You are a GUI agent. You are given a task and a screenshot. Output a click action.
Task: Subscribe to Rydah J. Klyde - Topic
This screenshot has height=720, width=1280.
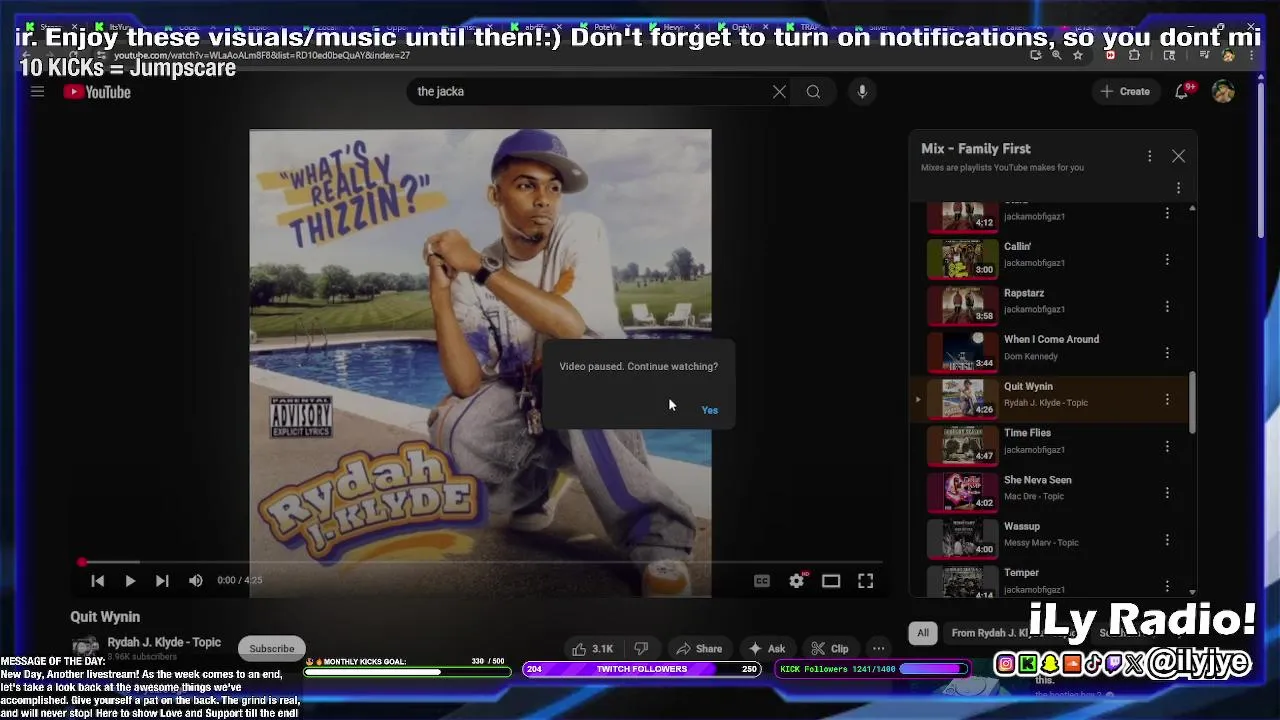pos(272,648)
